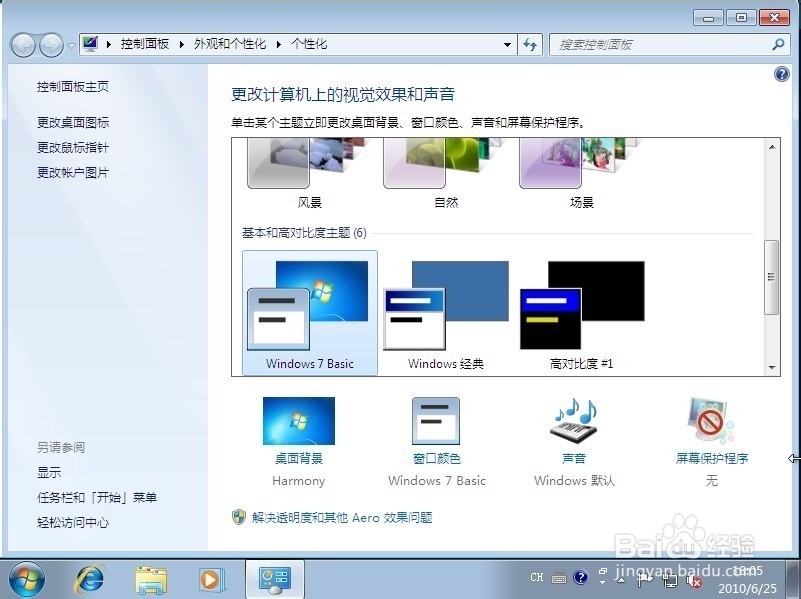This screenshot has height=599, width=801.
Task: Open 轻松访问中心 link
Action: [73, 522]
